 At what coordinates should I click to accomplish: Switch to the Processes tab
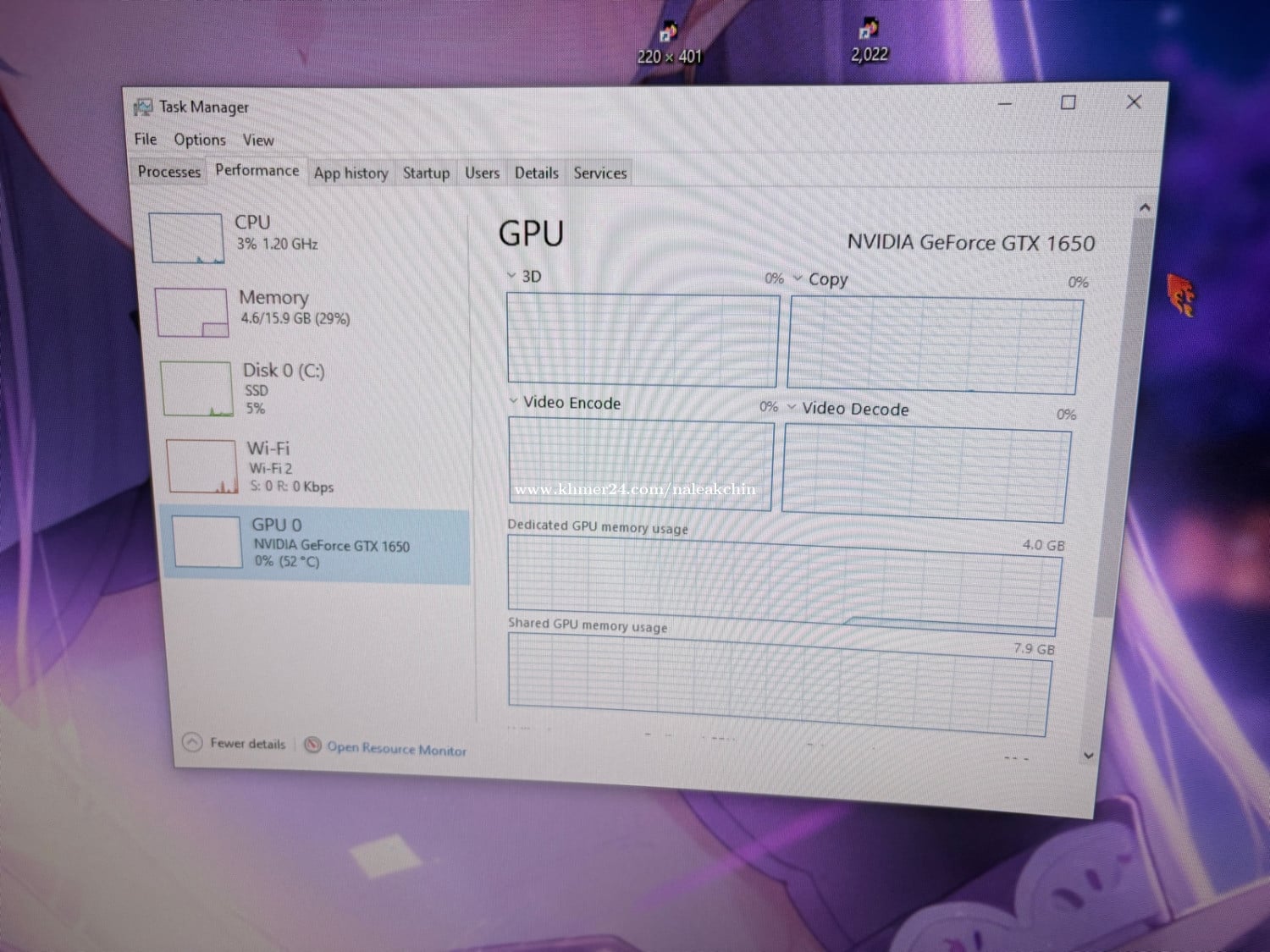point(169,172)
